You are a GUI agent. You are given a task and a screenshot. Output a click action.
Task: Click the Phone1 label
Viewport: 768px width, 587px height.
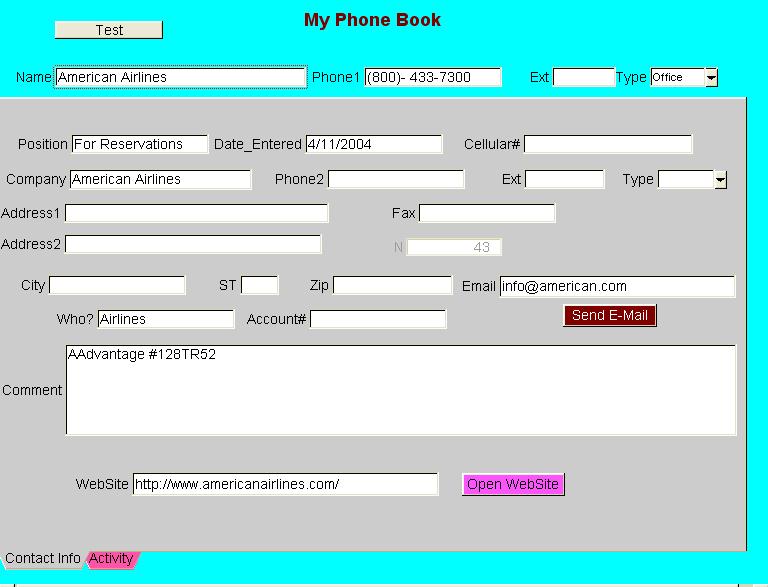coord(336,77)
